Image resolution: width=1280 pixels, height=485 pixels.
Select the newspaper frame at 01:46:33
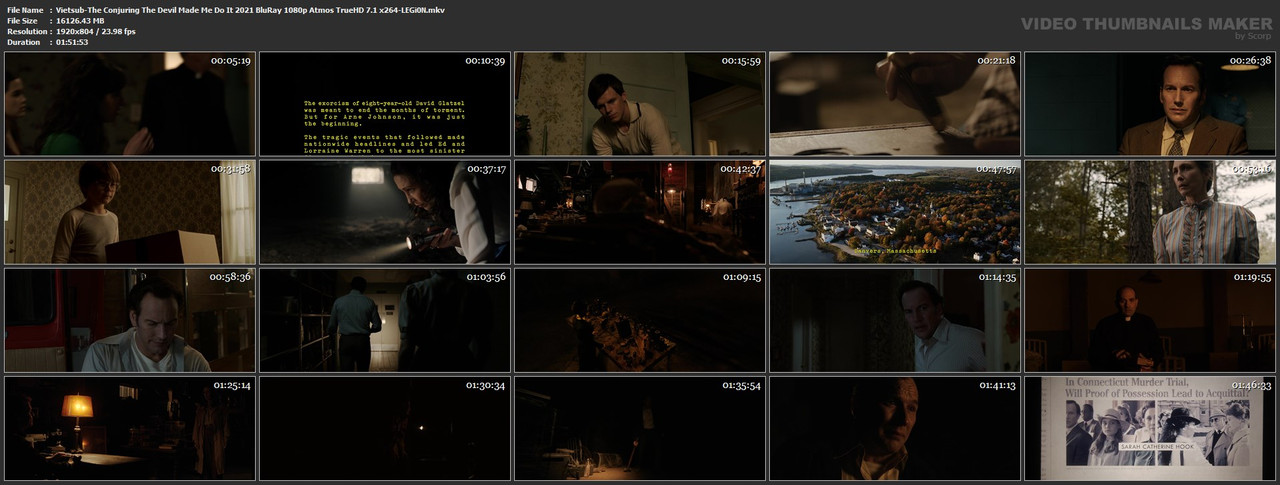click(1150, 428)
